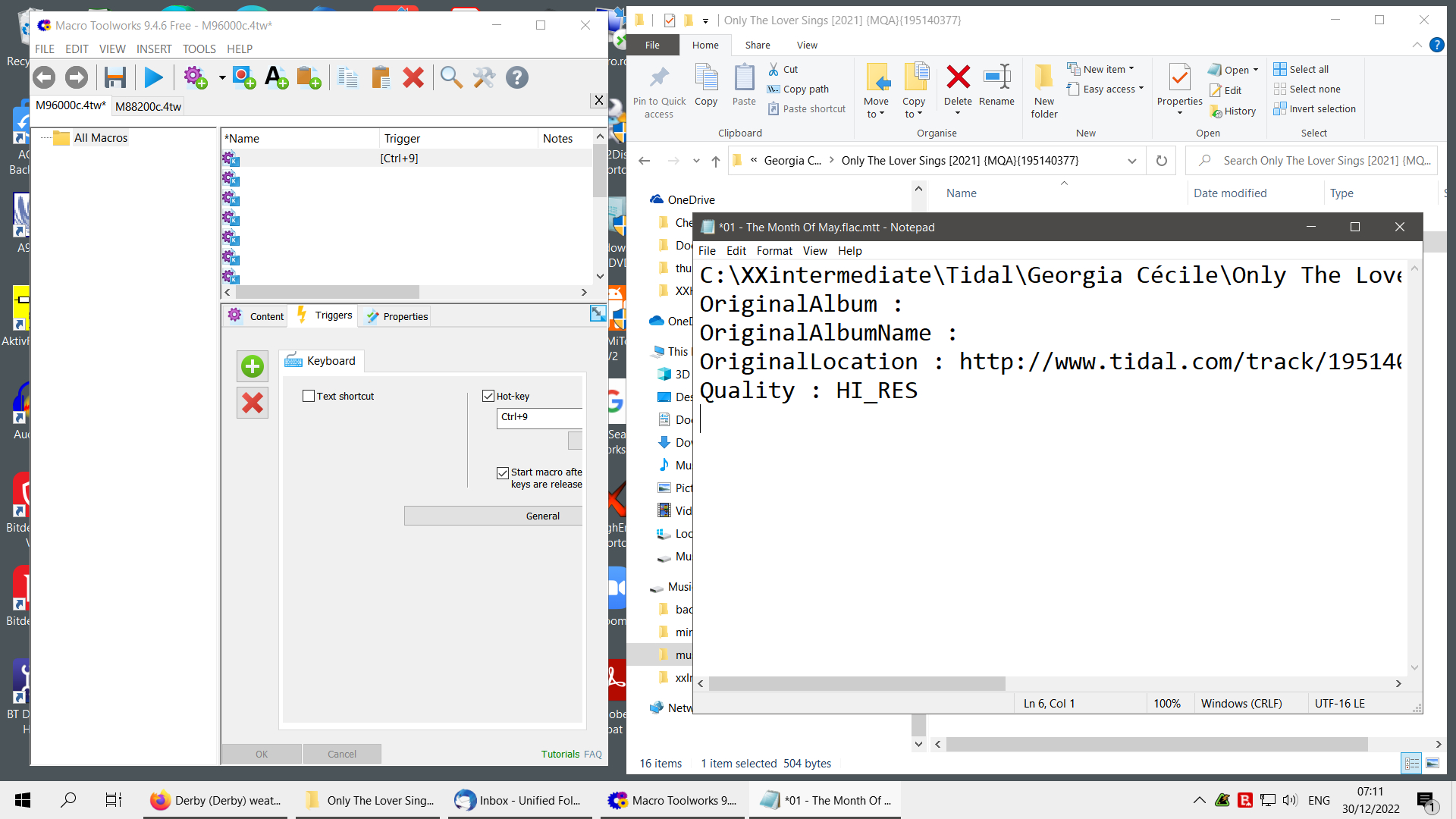
Task: Switch Explorer to large icons view
Action: 1432,764
